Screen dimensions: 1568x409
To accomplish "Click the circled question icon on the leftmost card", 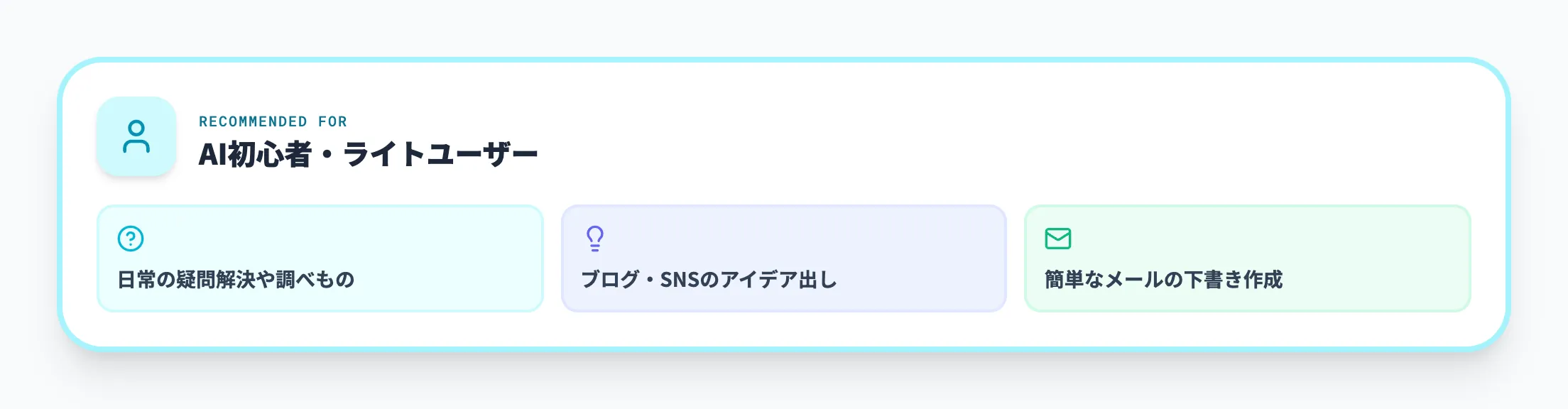I will (130, 238).
